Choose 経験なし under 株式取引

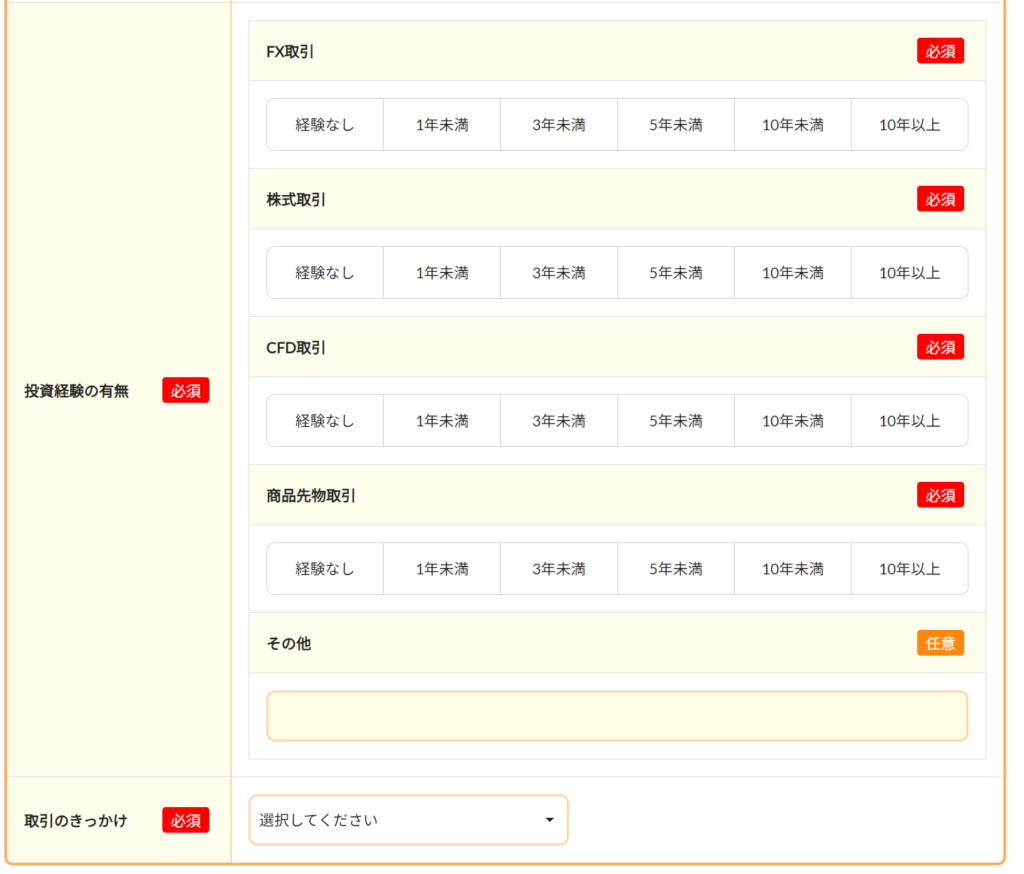[325, 273]
